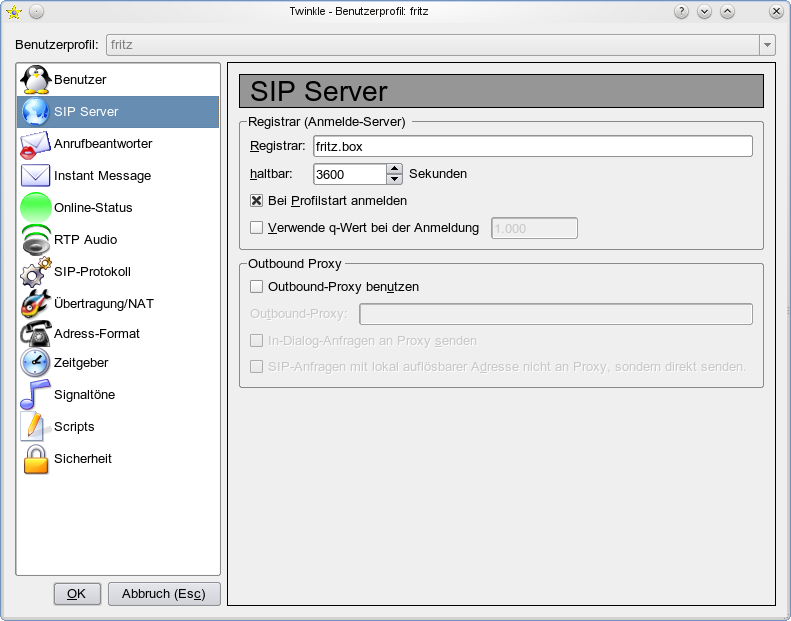
Task: Click the window shade-up arrow in title bar
Action: coord(727,12)
